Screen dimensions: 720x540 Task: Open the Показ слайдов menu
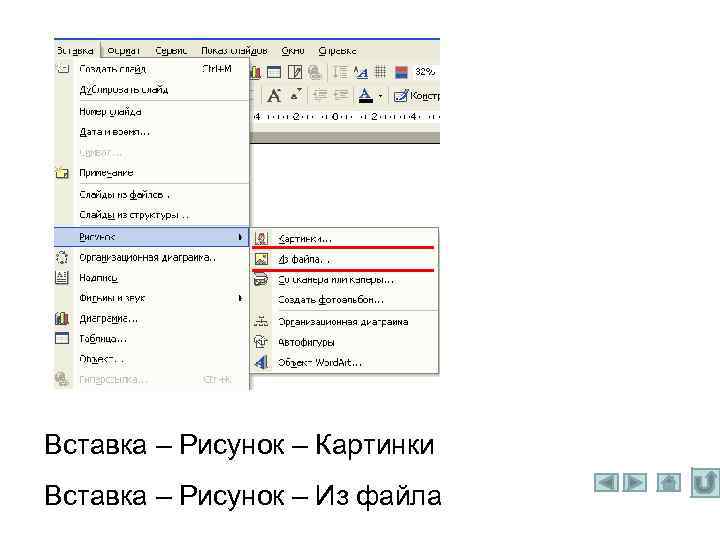[234, 51]
